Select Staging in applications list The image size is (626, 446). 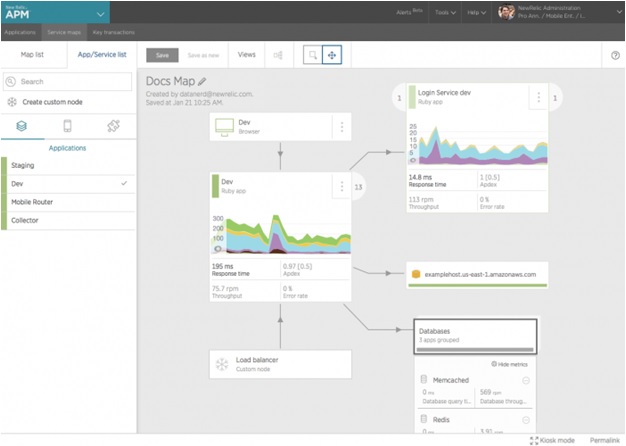click(x=68, y=165)
